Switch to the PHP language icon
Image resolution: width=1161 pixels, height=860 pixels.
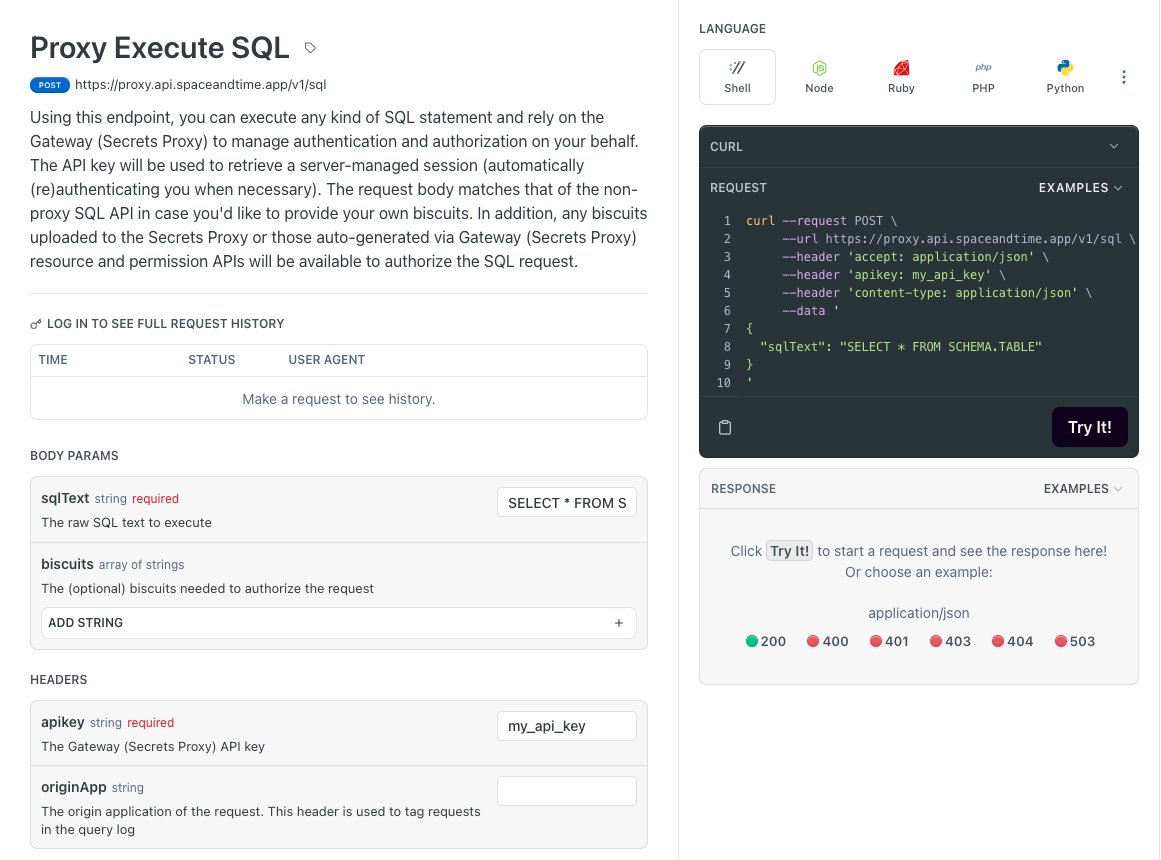[x=983, y=67]
